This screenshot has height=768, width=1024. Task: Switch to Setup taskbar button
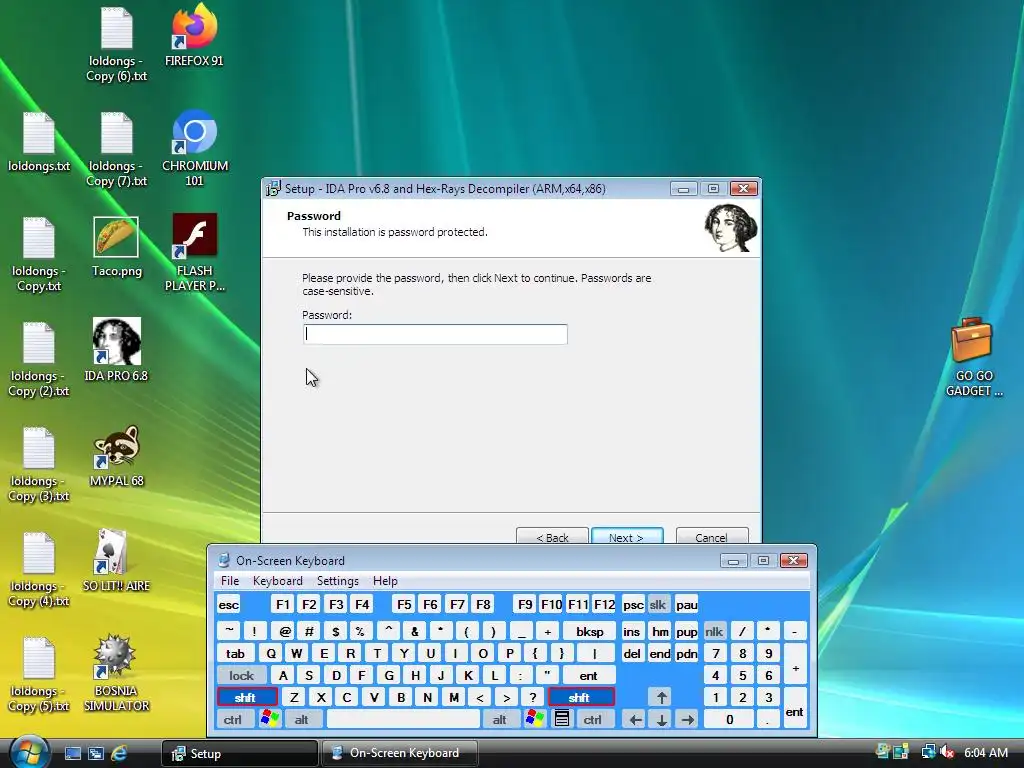pos(240,753)
